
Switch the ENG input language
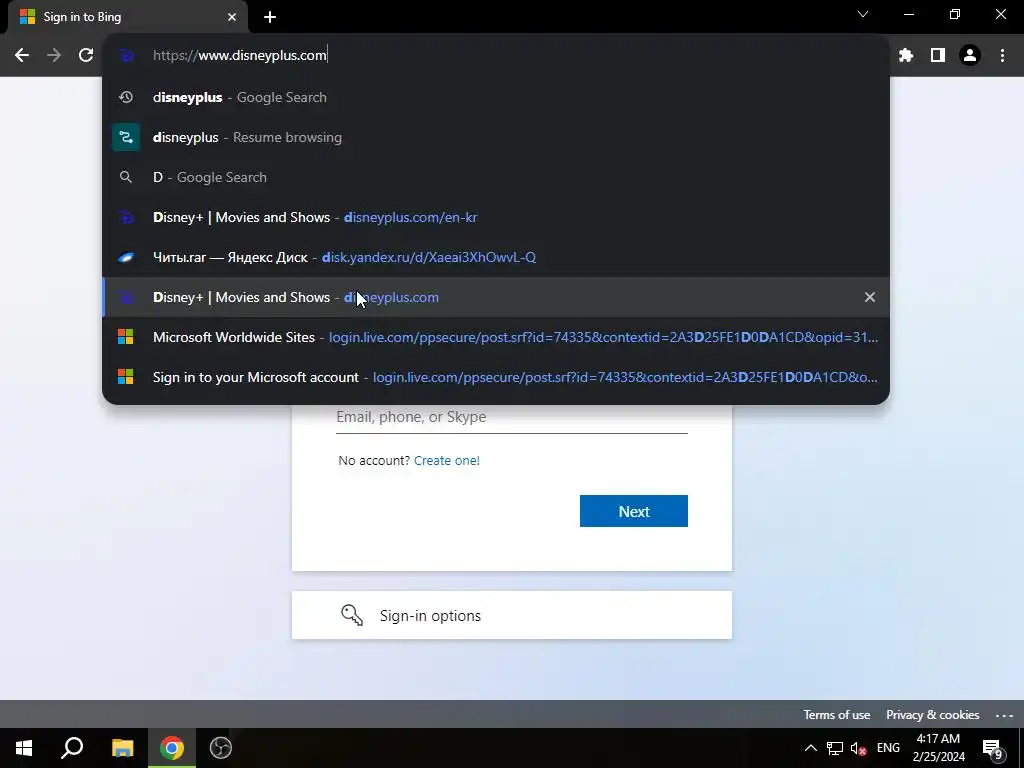pos(888,748)
